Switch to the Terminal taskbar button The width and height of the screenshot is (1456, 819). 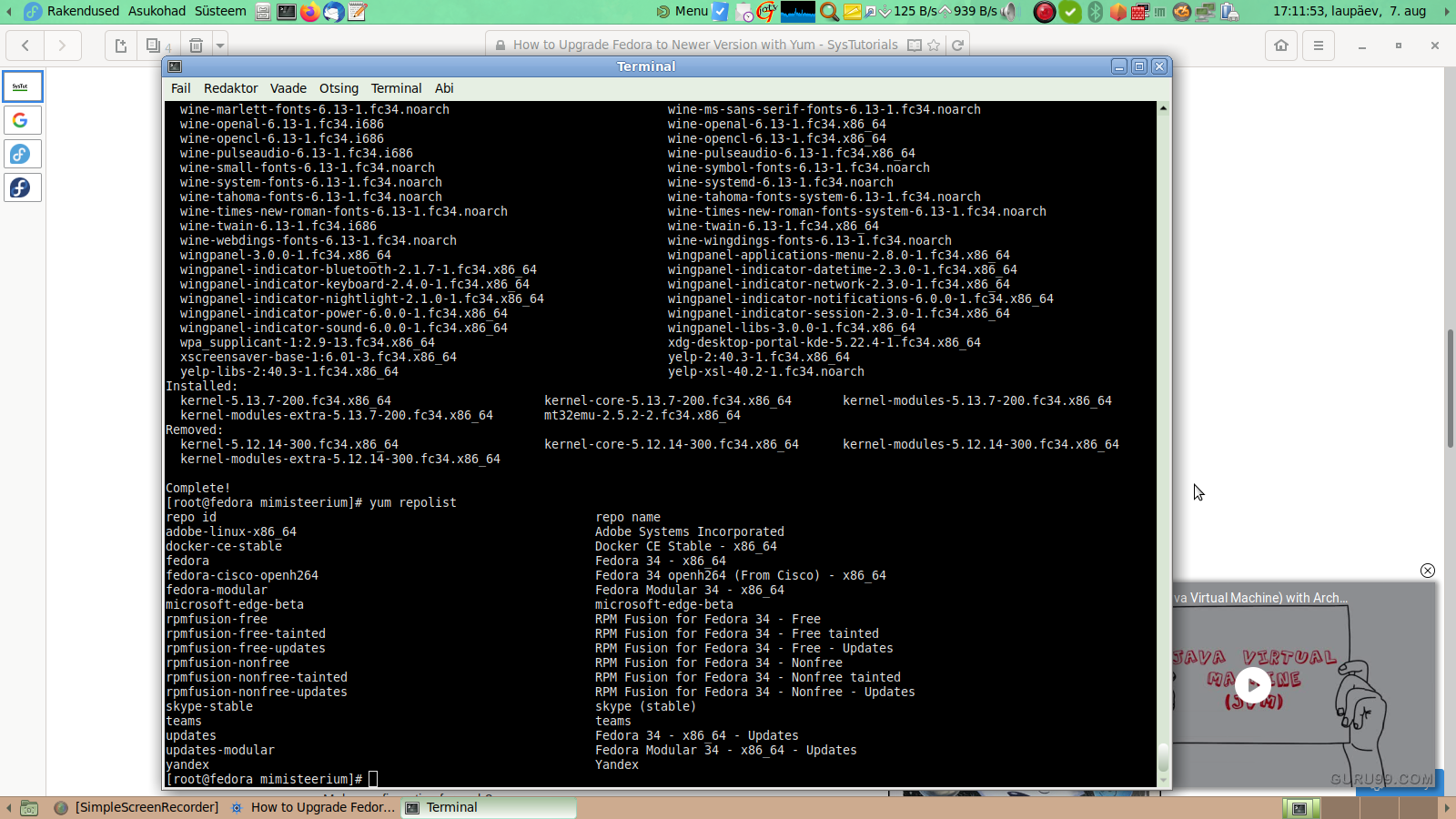click(x=489, y=808)
